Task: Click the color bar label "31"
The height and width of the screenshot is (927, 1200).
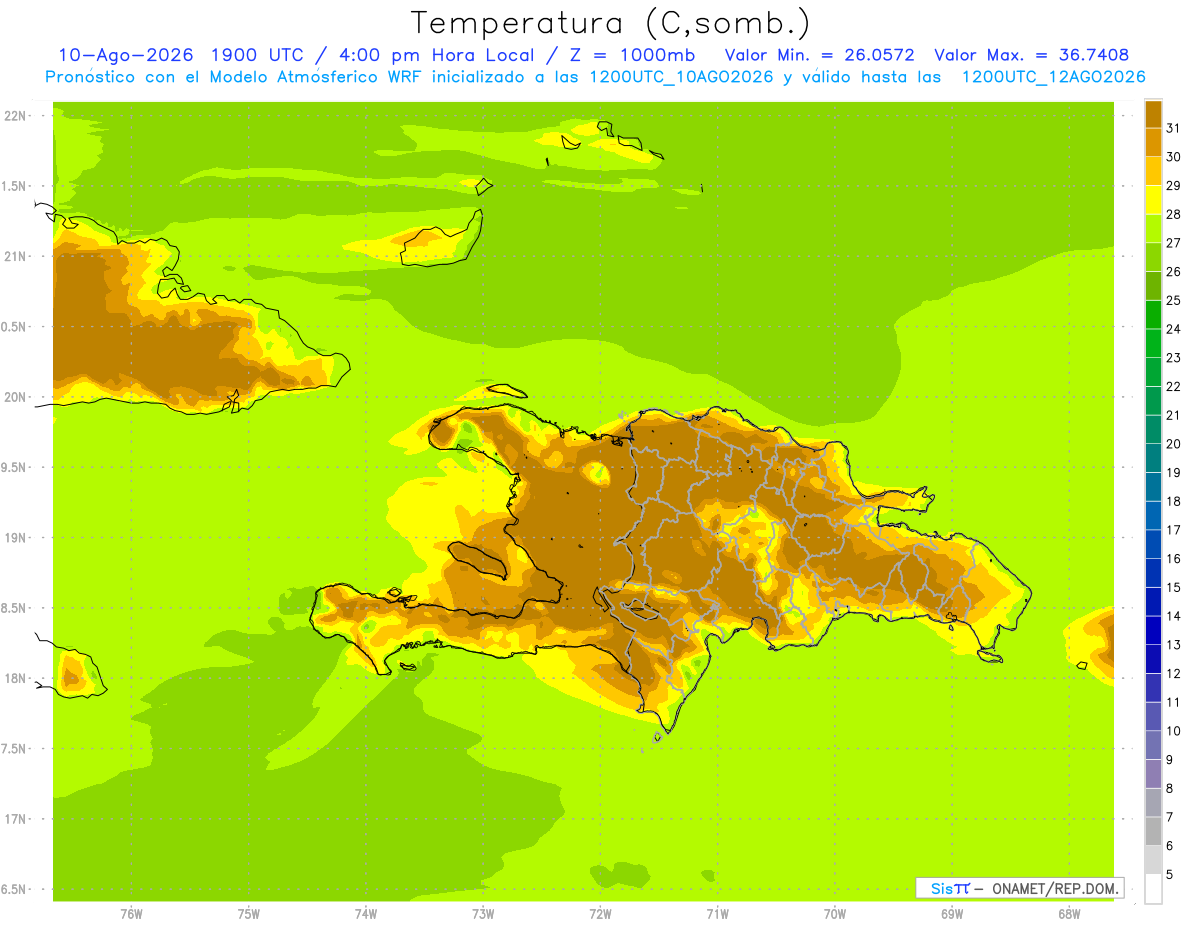Action: click(x=1174, y=128)
